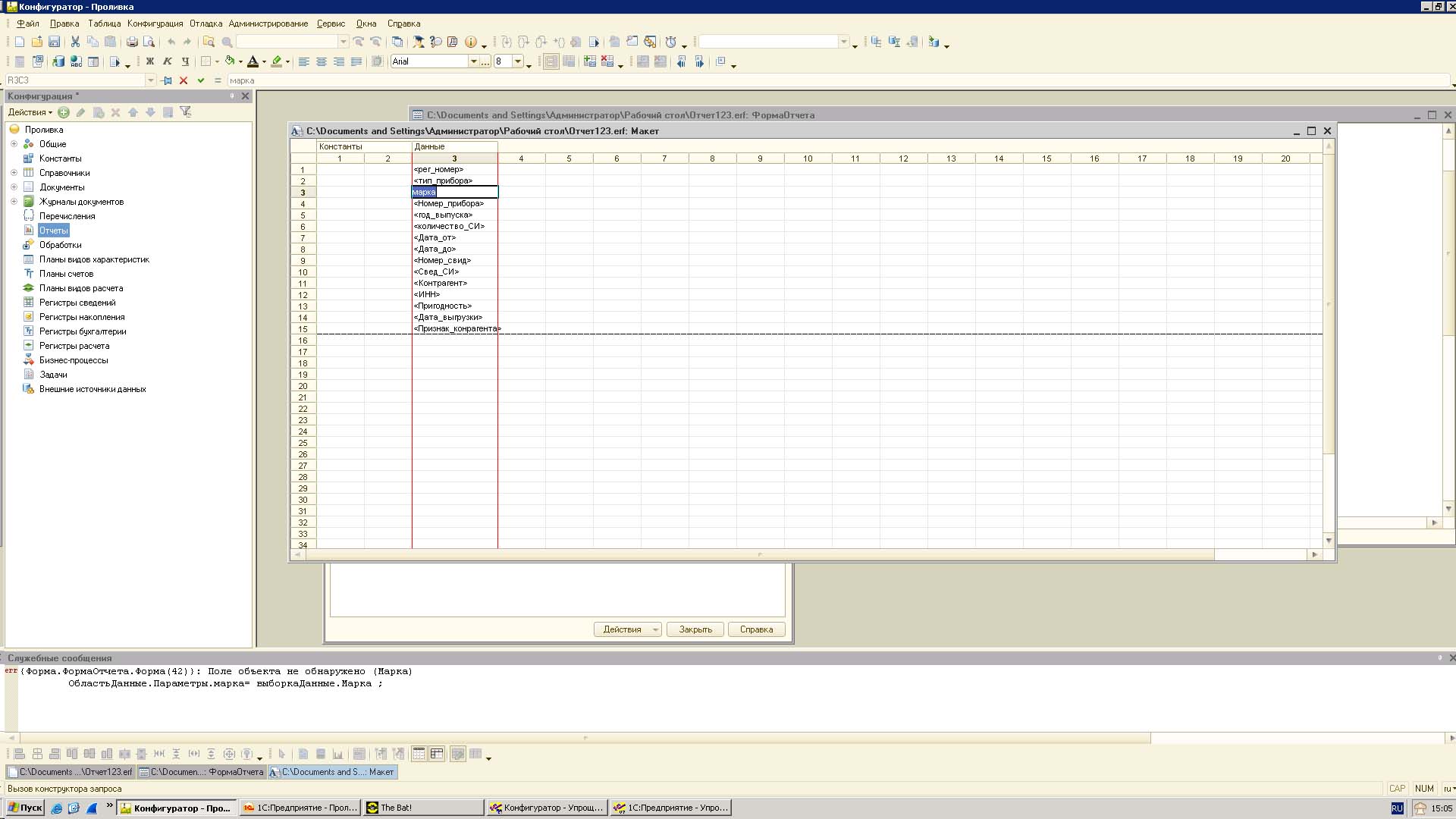Open the Конфигурация menu
This screenshot has height=819, width=1456.
click(x=155, y=24)
